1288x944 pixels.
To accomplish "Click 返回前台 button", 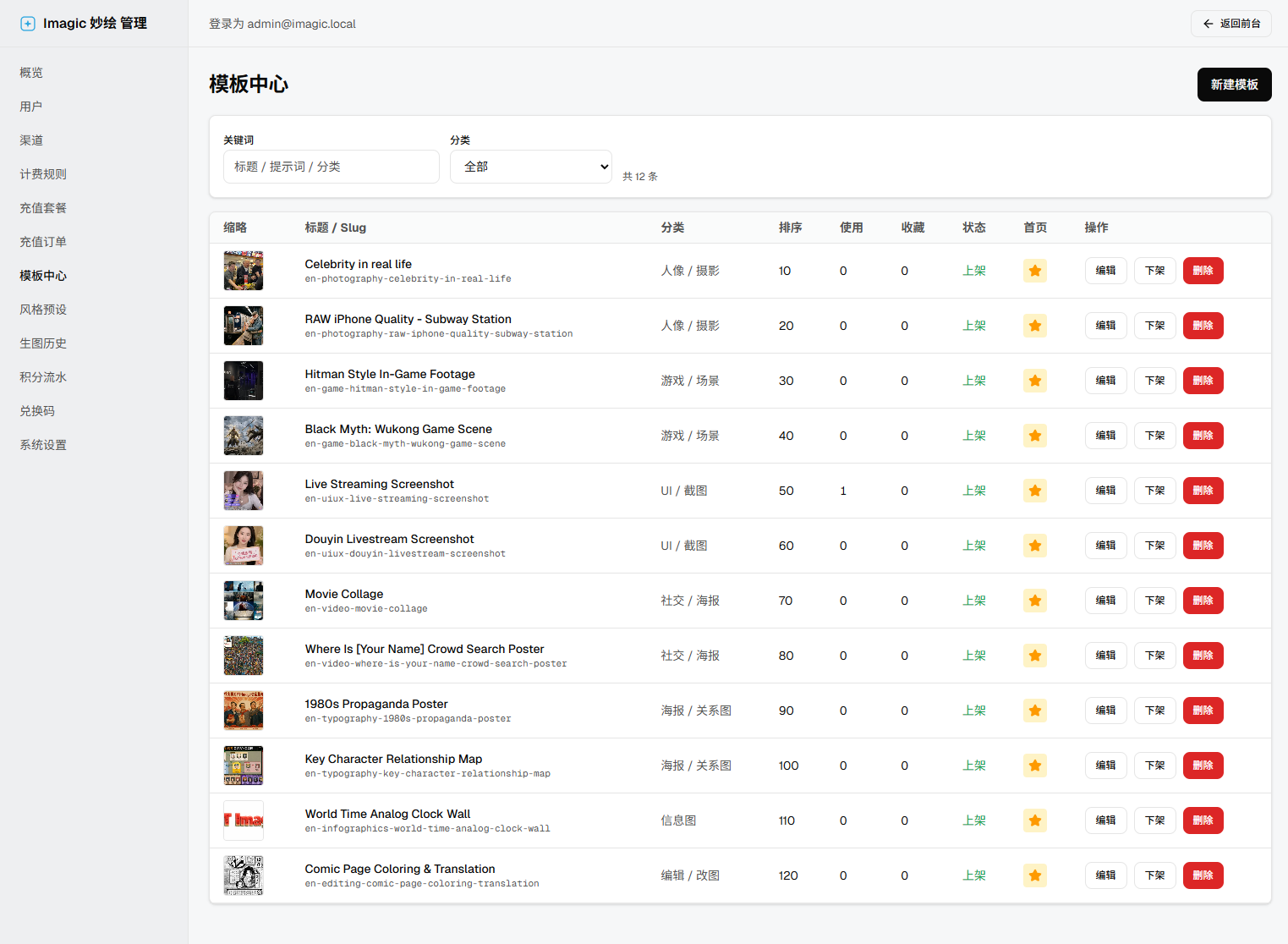I will tap(1230, 24).
